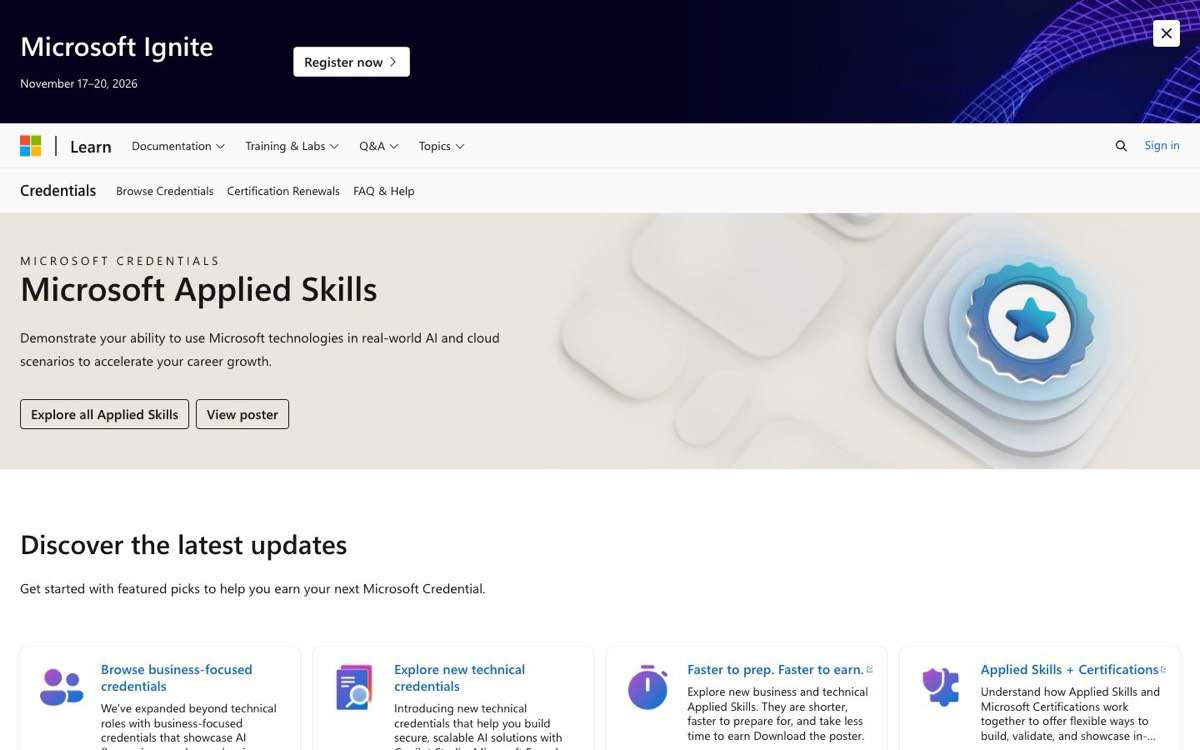The width and height of the screenshot is (1200, 750).
Task: Open the Q&A dropdown menu
Action: tap(379, 146)
